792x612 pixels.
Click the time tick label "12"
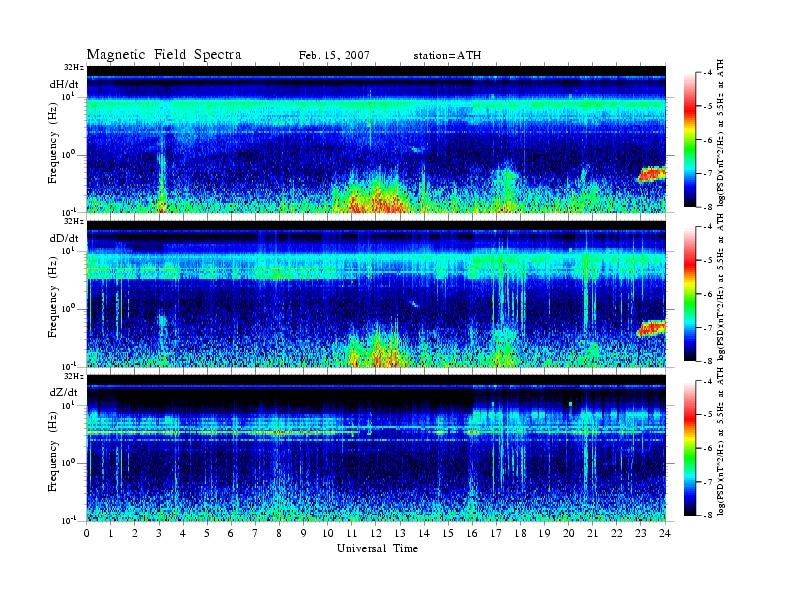click(x=376, y=533)
